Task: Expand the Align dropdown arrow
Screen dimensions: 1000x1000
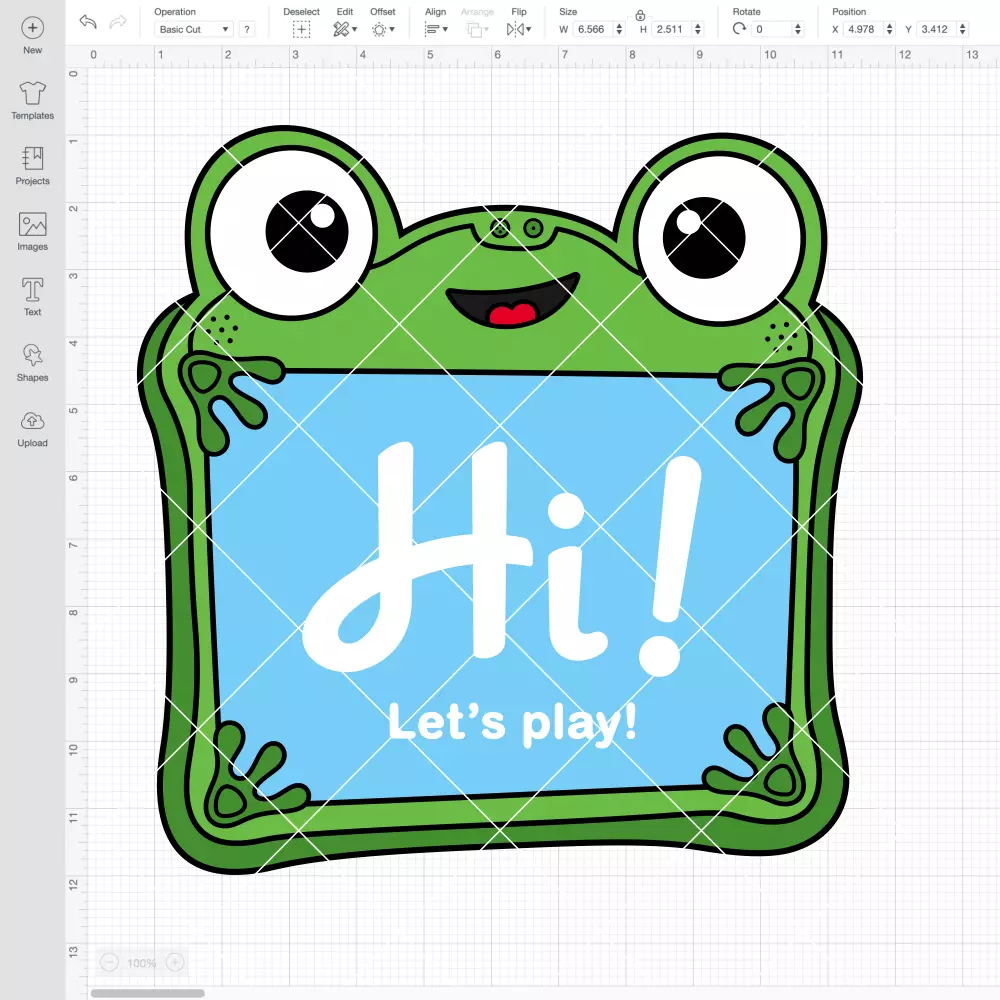Action: click(x=445, y=29)
